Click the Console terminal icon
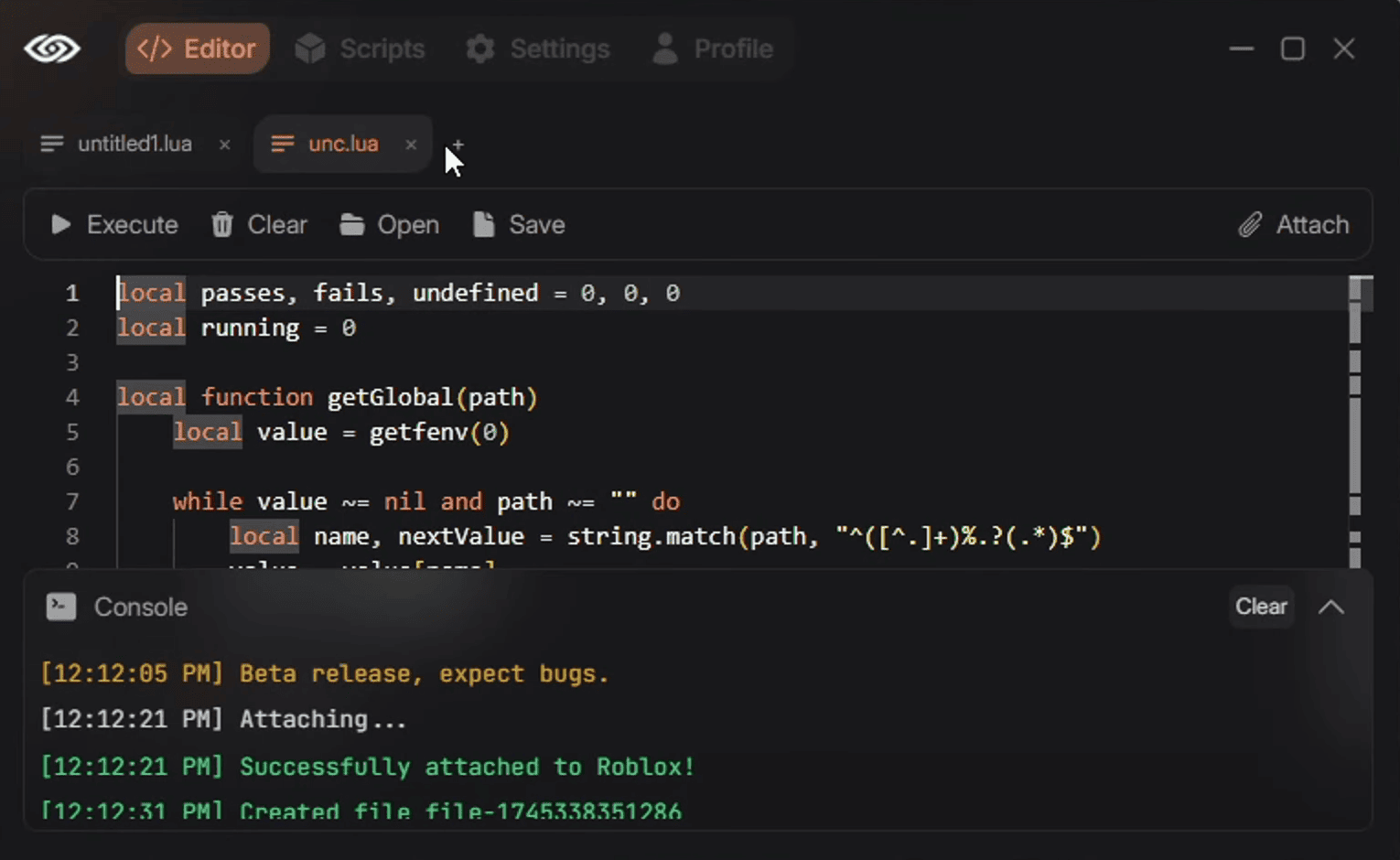Image resolution: width=1400 pixels, height=860 pixels. (x=60, y=607)
